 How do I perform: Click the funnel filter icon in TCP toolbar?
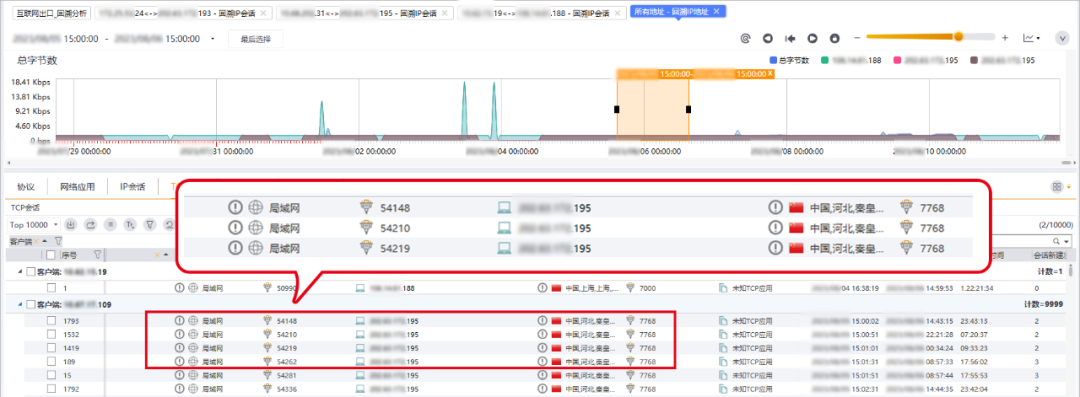pyautogui.click(x=149, y=224)
